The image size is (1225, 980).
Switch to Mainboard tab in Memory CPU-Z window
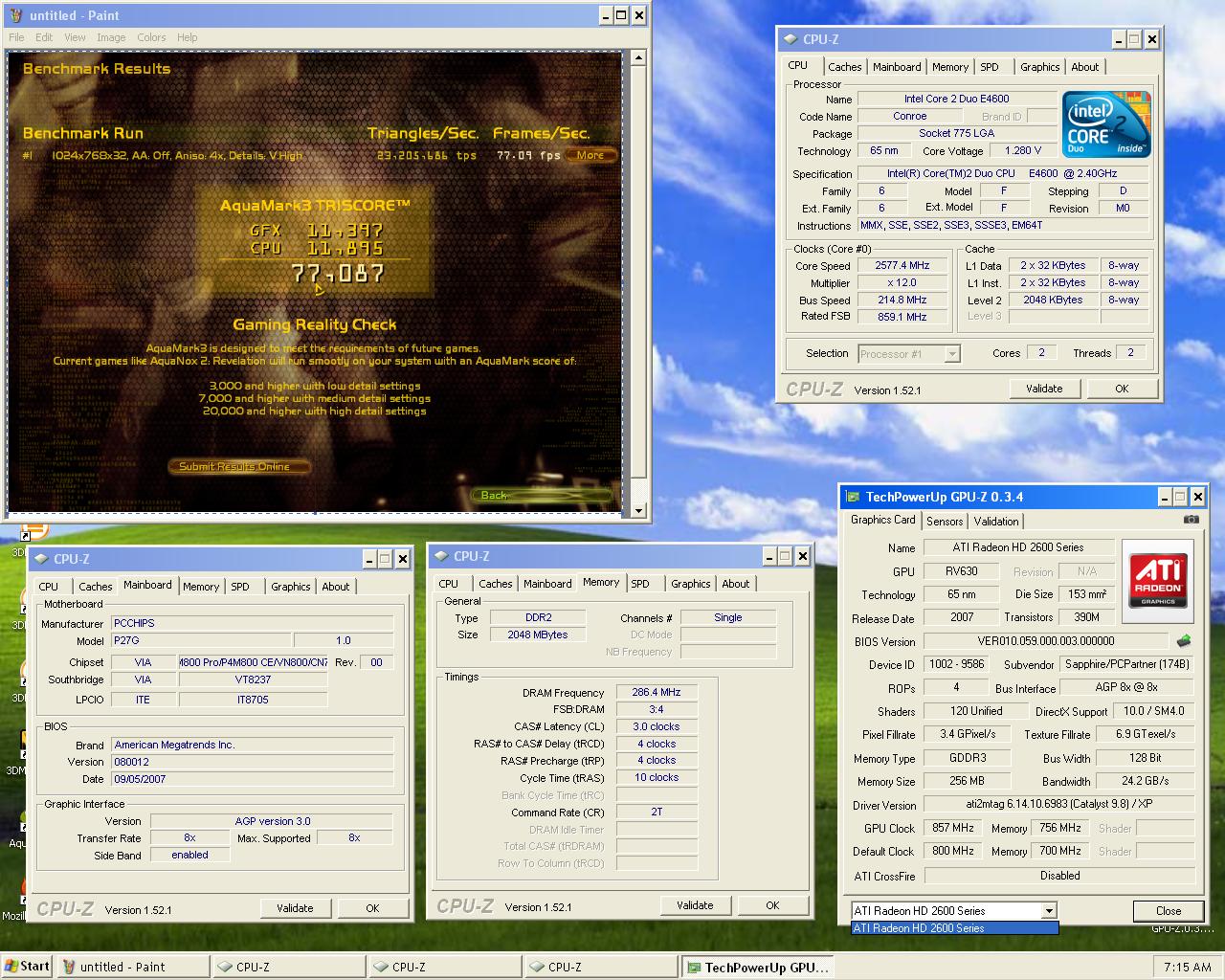click(x=547, y=584)
